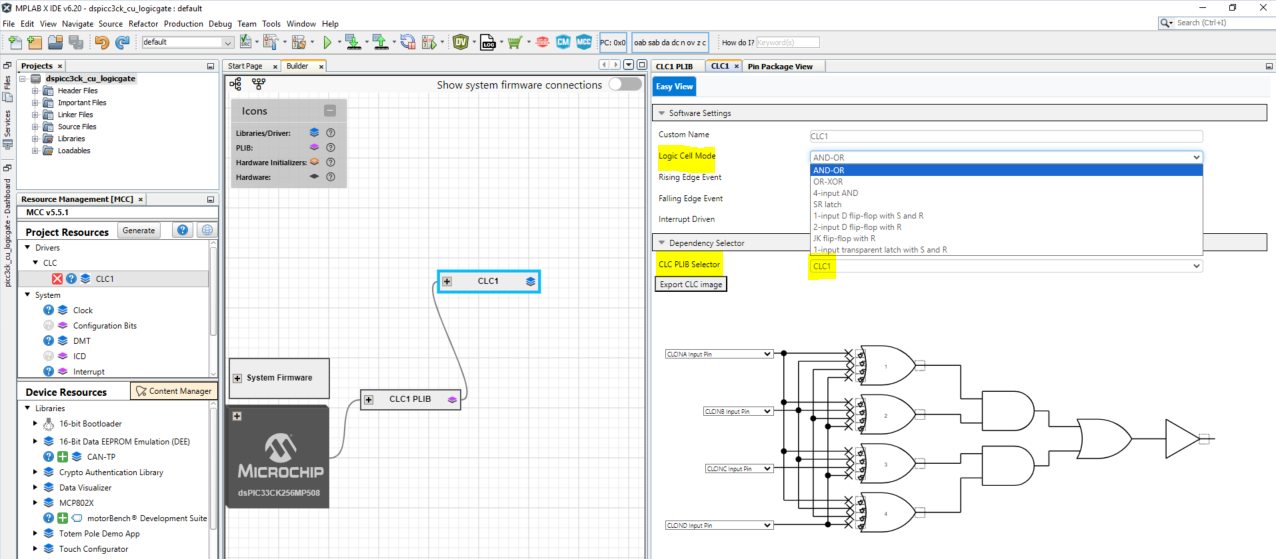Click Export CLC image button
The image size is (1276, 559).
click(691, 284)
